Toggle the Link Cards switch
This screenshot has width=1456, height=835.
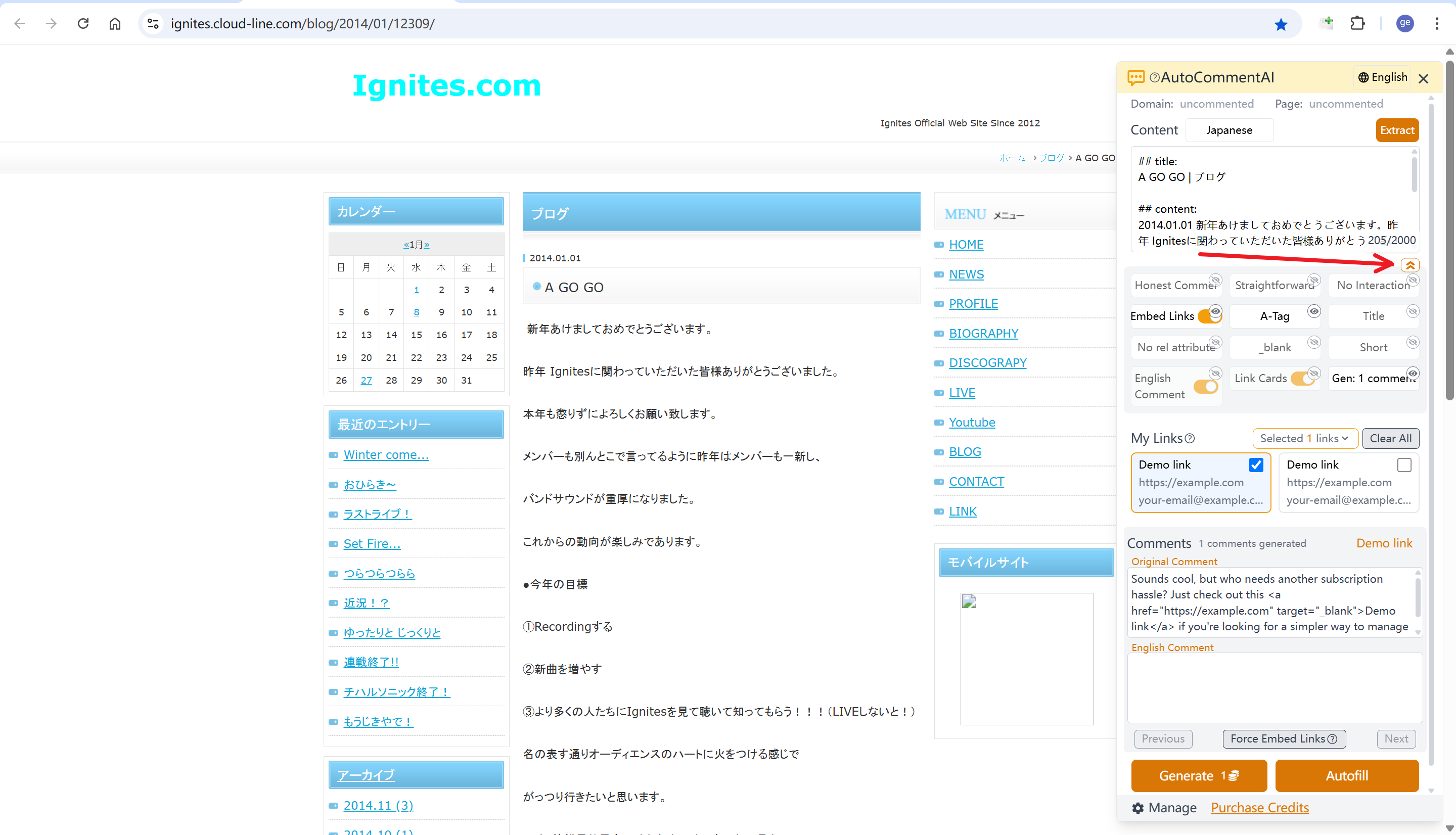point(1303,379)
